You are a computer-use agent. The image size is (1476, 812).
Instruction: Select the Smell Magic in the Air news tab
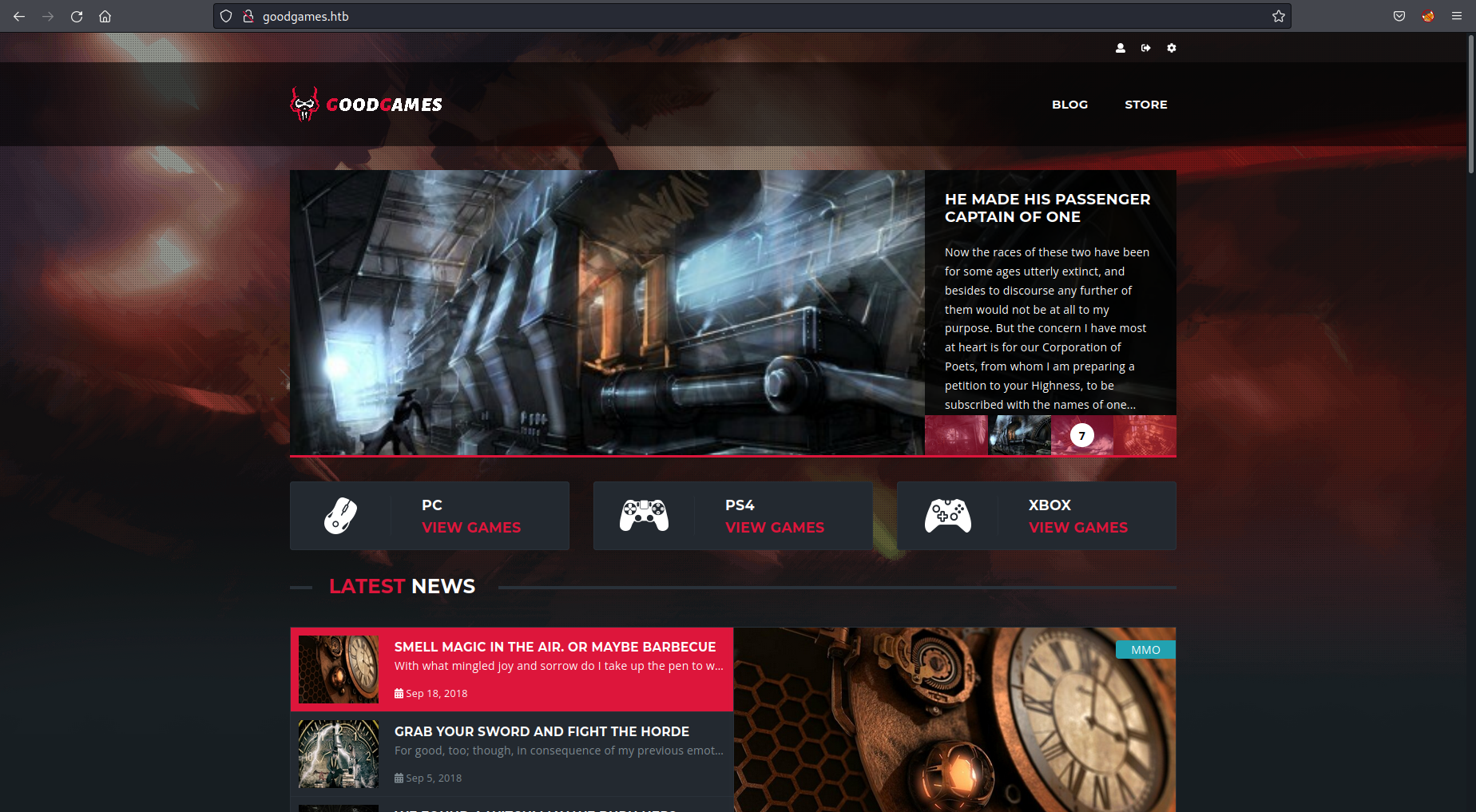[512, 669]
